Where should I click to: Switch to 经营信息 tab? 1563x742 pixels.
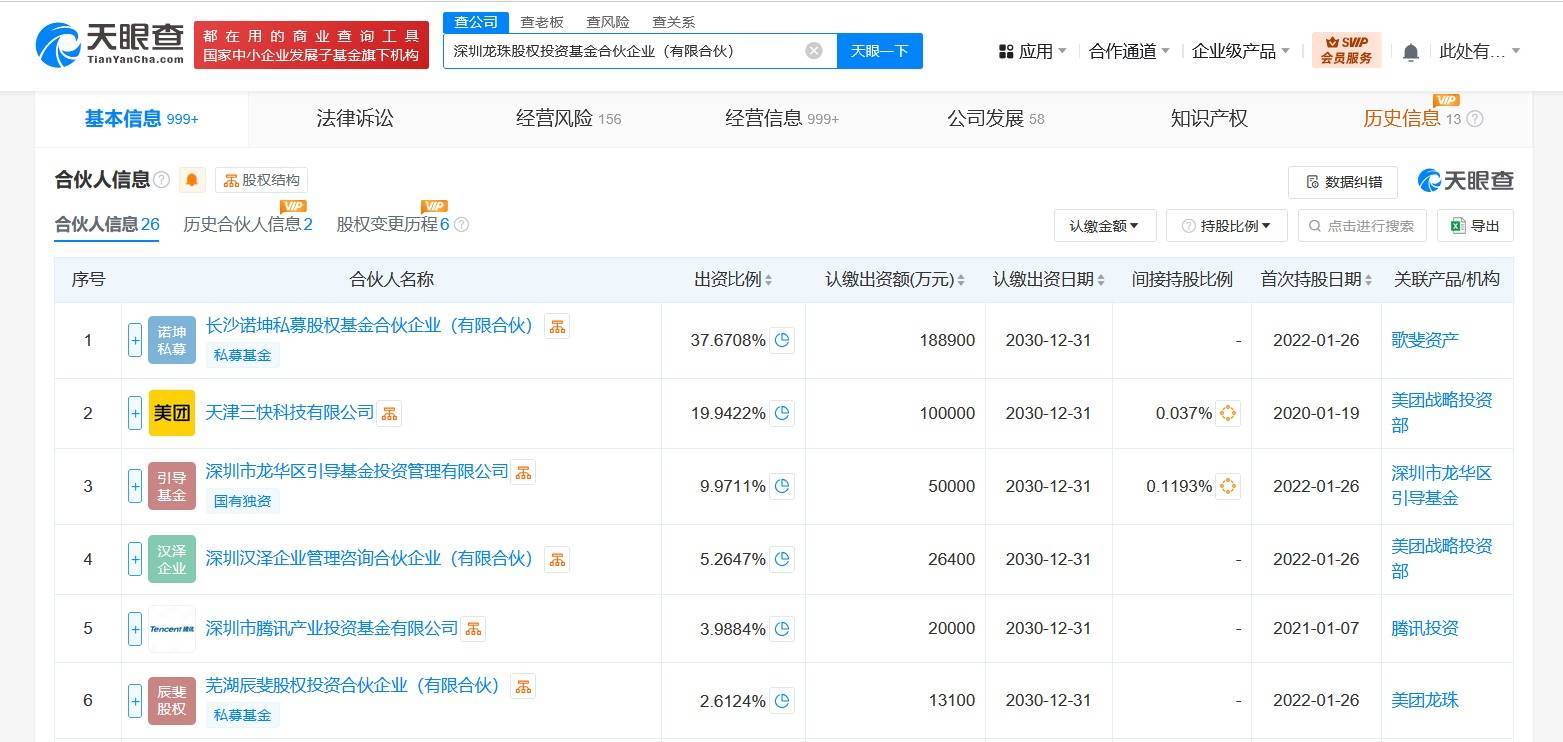click(782, 119)
